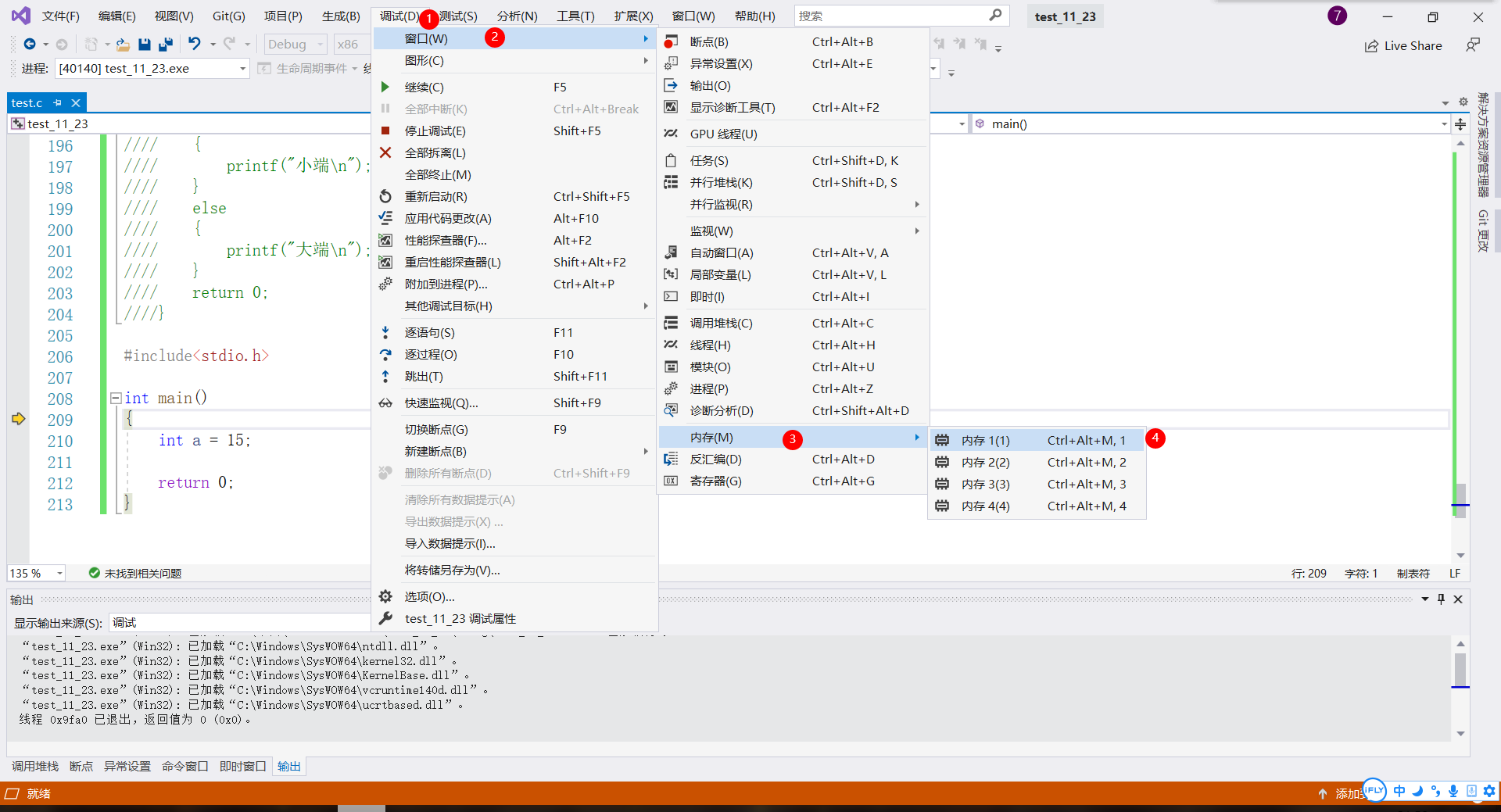Select Continue (继续) in the Debug menu
1501x812 pixels.
tap(514, 88)
